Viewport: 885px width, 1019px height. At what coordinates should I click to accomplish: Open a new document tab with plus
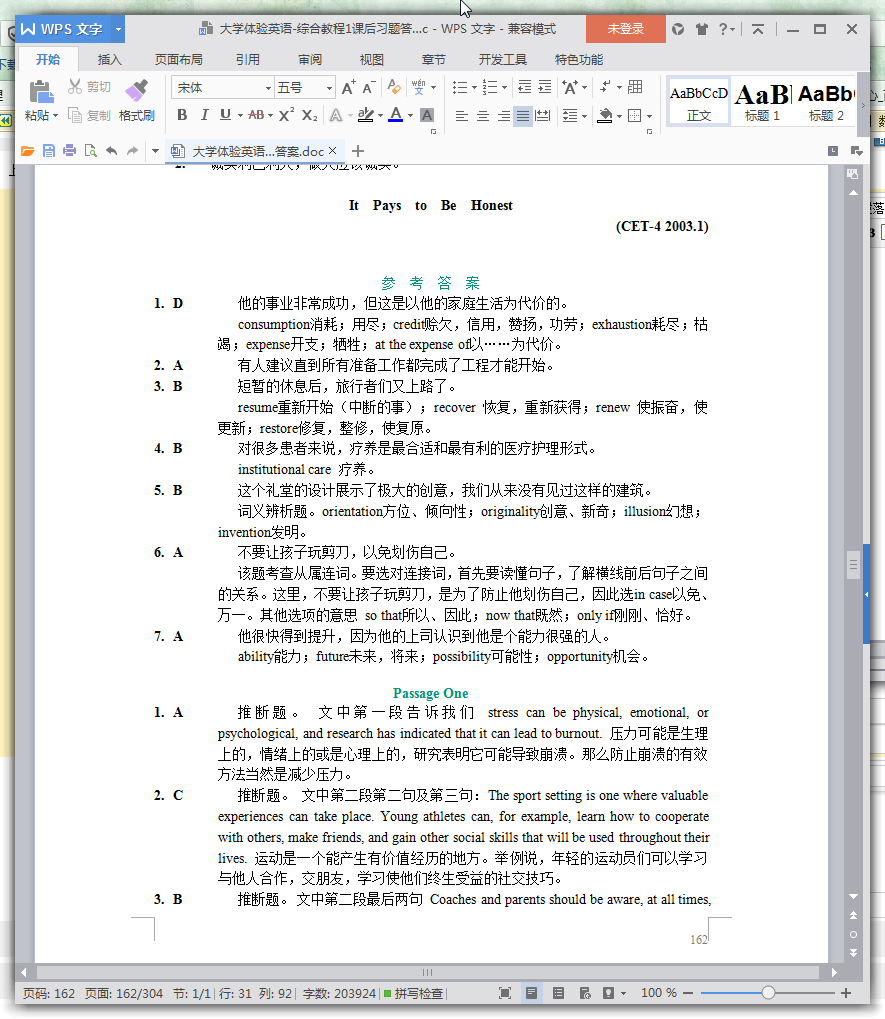357,151
